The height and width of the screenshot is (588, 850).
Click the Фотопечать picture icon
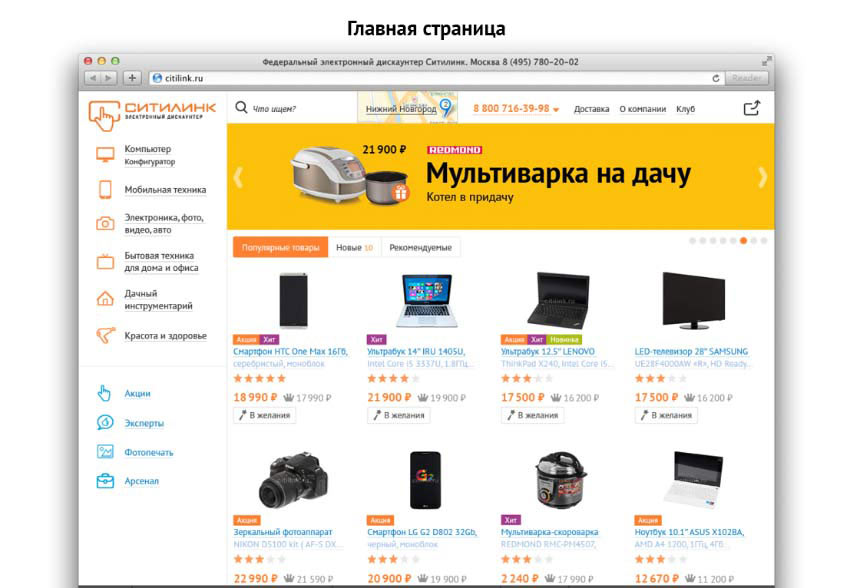pyautogui.click(x=105, y=451)
